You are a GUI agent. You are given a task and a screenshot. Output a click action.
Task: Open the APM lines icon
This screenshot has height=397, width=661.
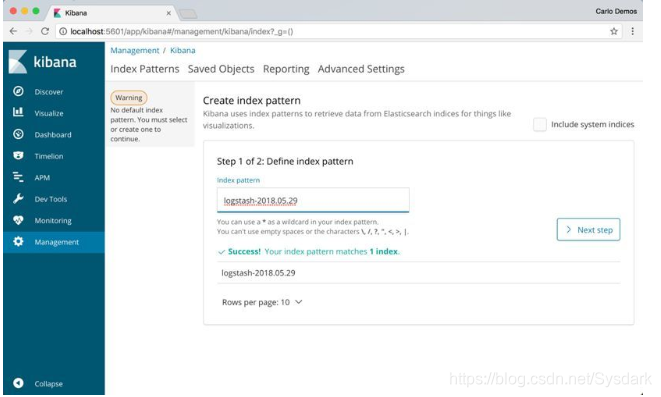pyautogui.click(x=18, y=177)
